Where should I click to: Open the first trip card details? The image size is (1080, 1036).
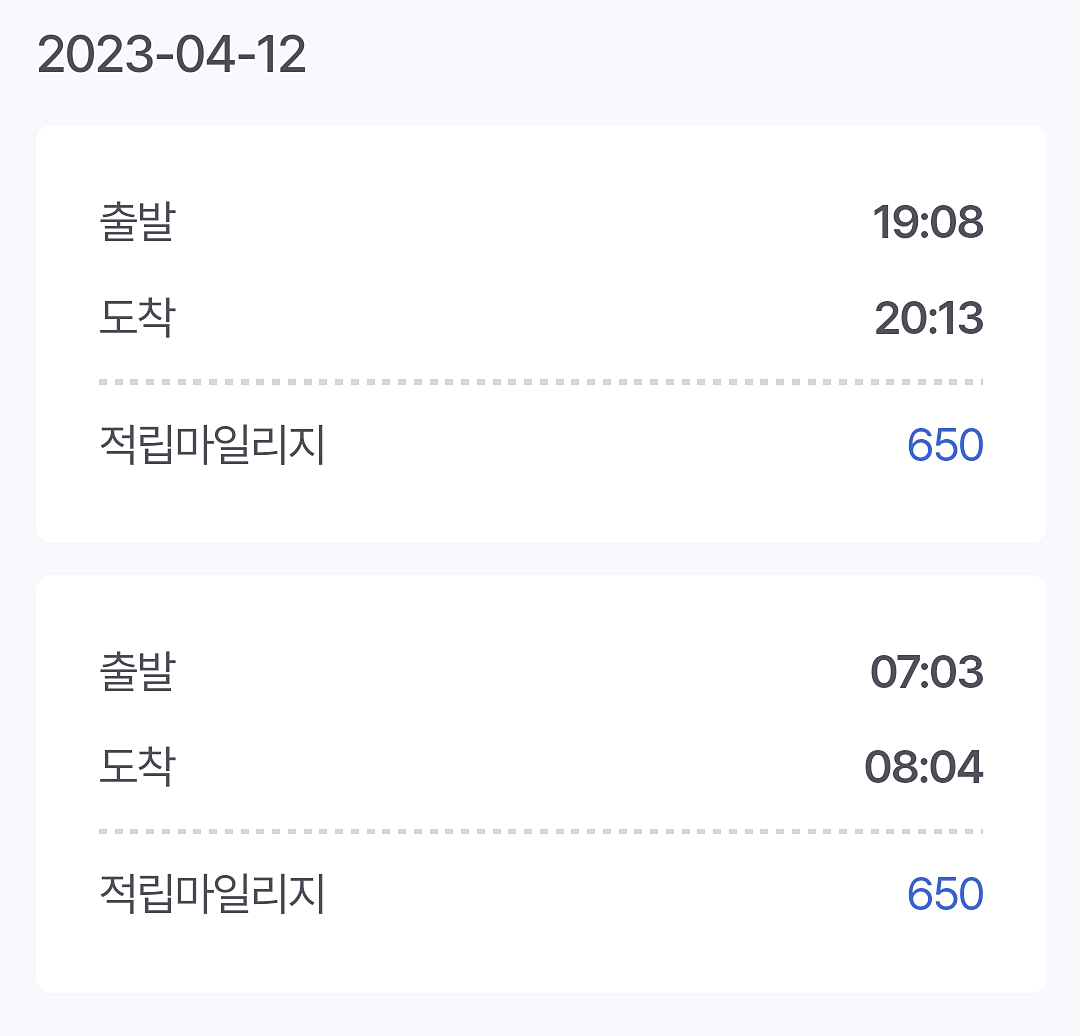tap(540, 330)
